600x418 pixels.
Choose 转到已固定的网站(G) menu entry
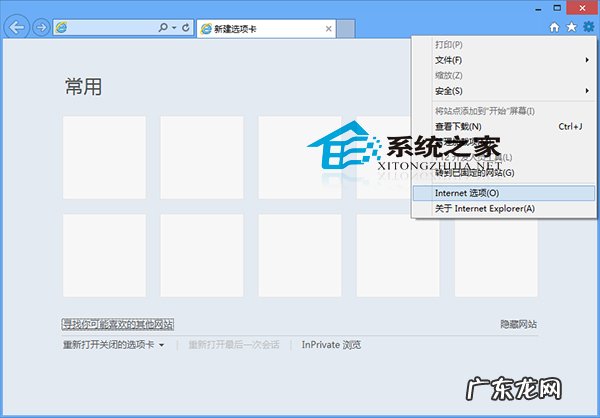pyautogui.click(x=504, y=173)
